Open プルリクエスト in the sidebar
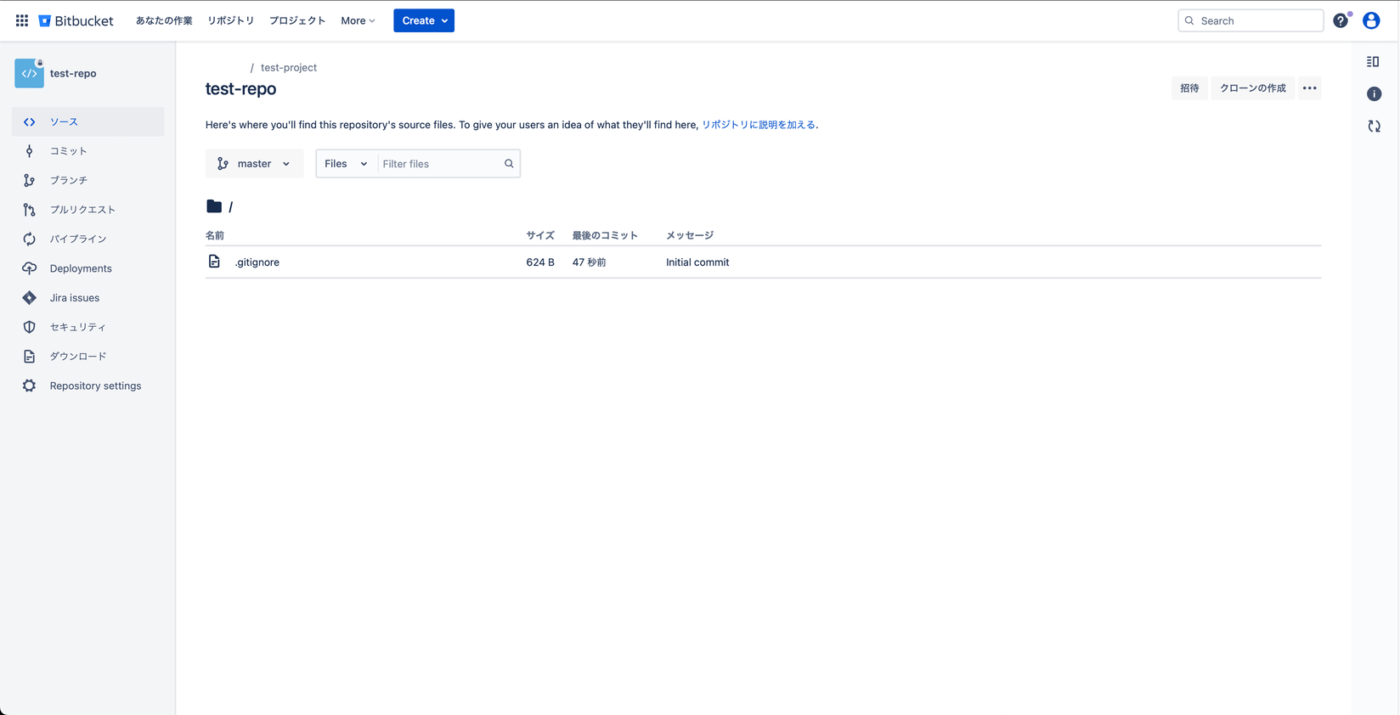 82,210
